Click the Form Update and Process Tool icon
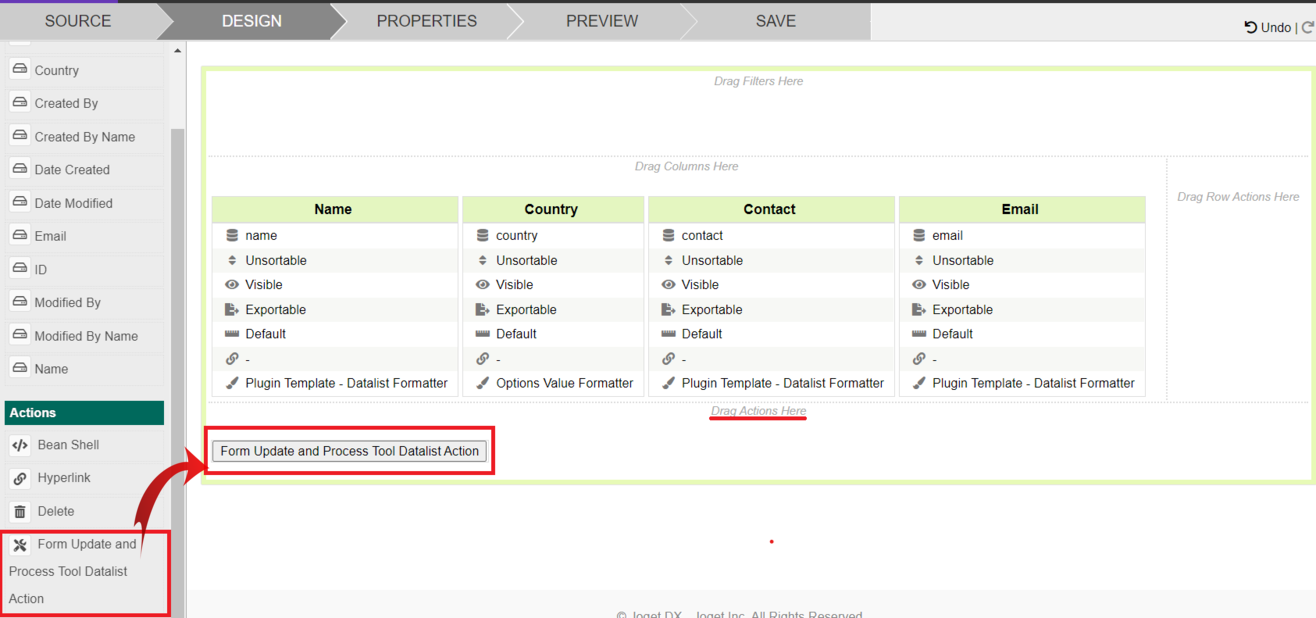This screenshot has width=1316, height=618. (x=20, y=545)
